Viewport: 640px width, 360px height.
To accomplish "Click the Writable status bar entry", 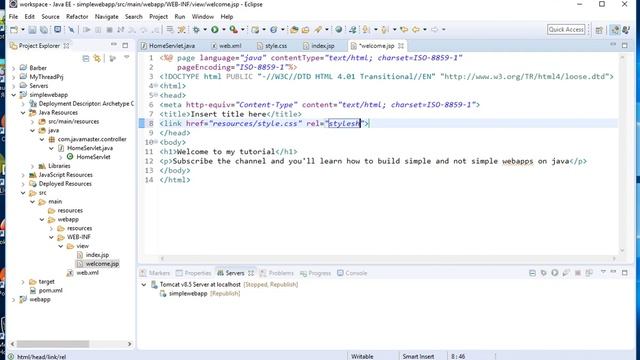I will coord(362,356).
